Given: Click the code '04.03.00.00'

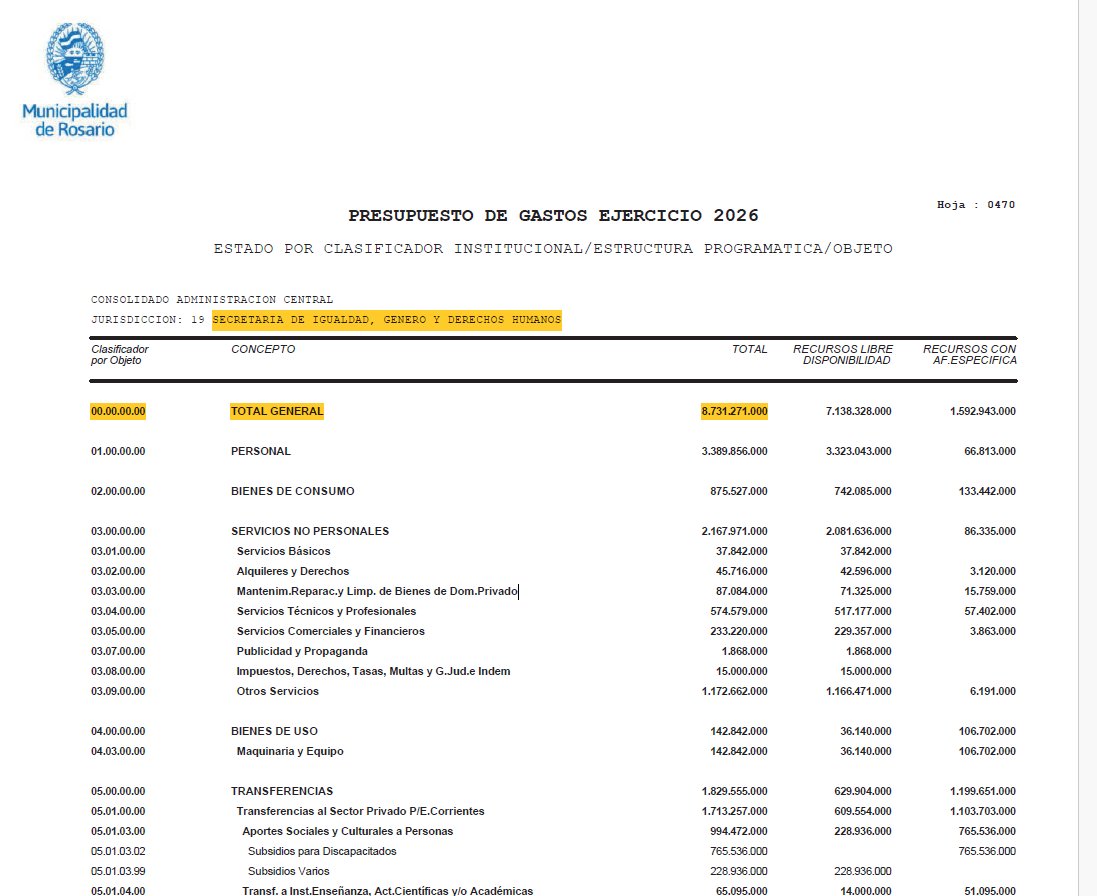Looking at the screenshot, I should (118, 751).
